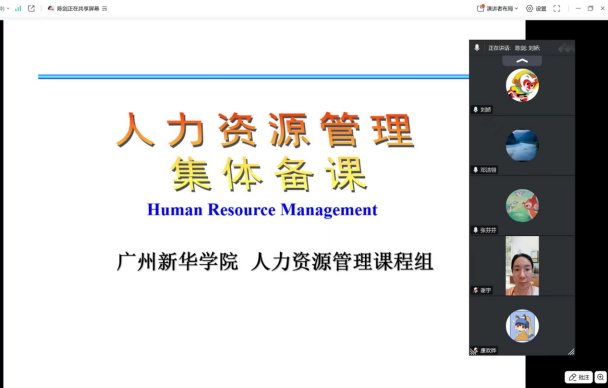Select the pearl-earring cat cartoon avatar

tap(522, 326)
